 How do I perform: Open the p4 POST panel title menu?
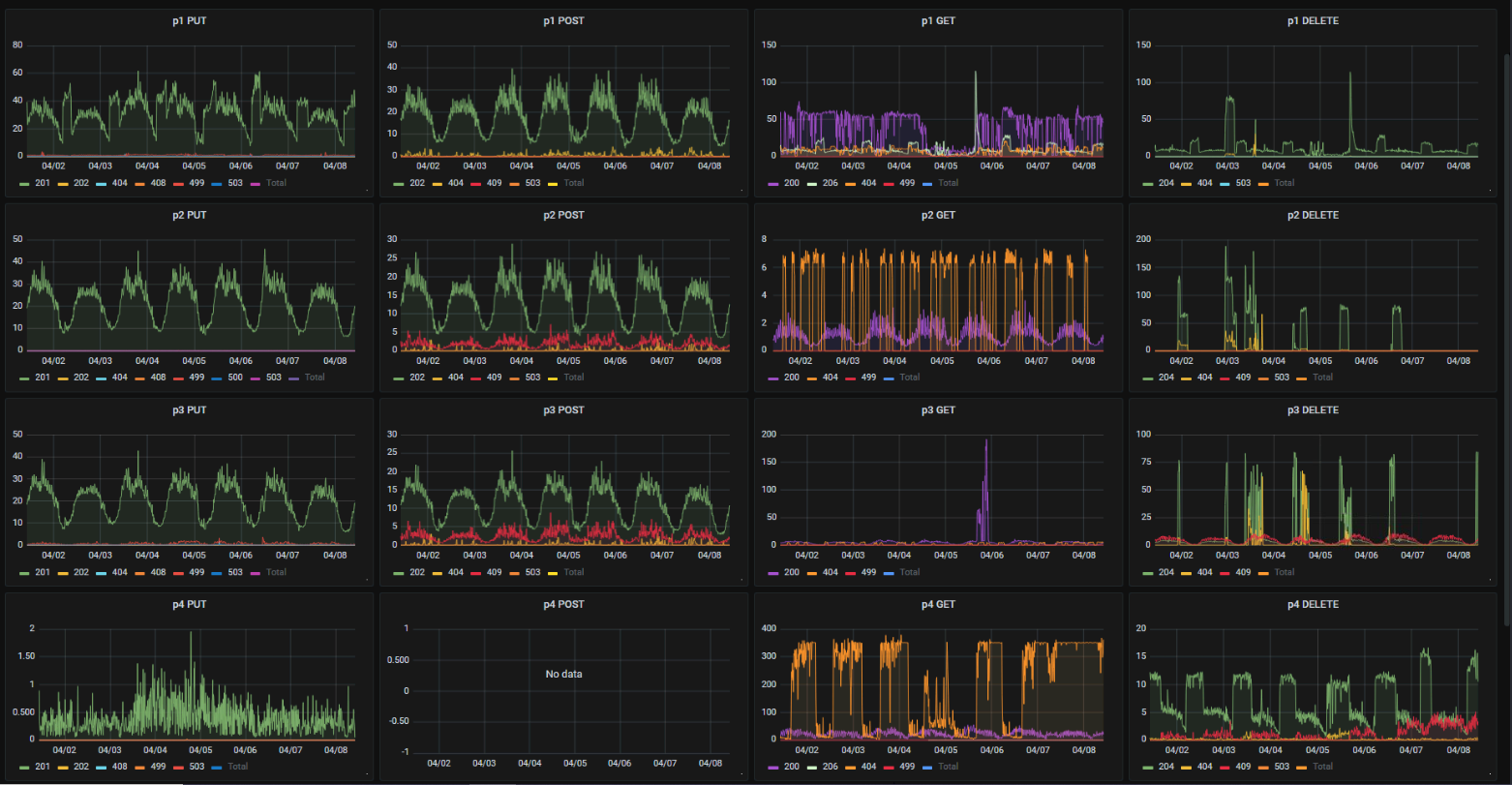(x=563, y=604)
